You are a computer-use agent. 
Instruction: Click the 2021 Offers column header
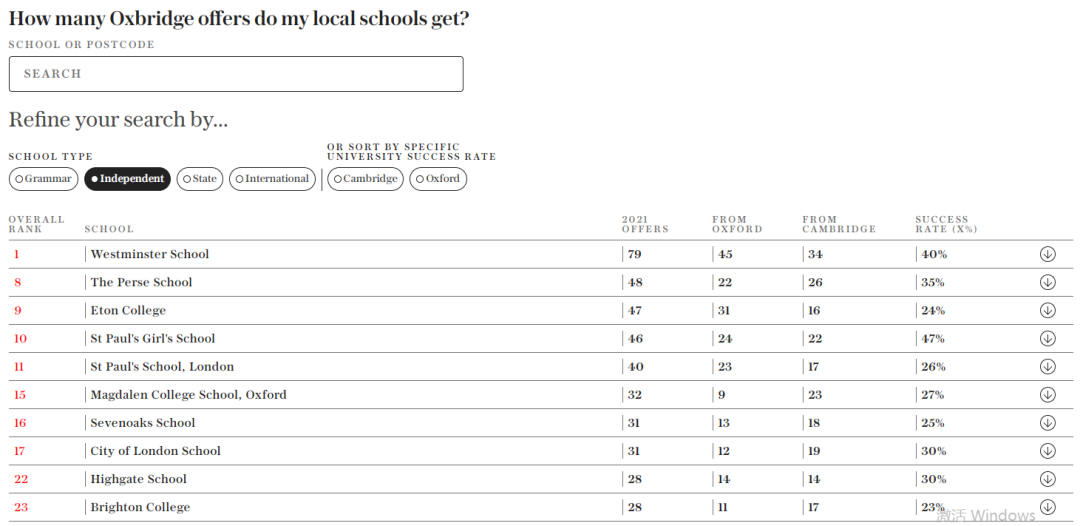pos(645,224)
